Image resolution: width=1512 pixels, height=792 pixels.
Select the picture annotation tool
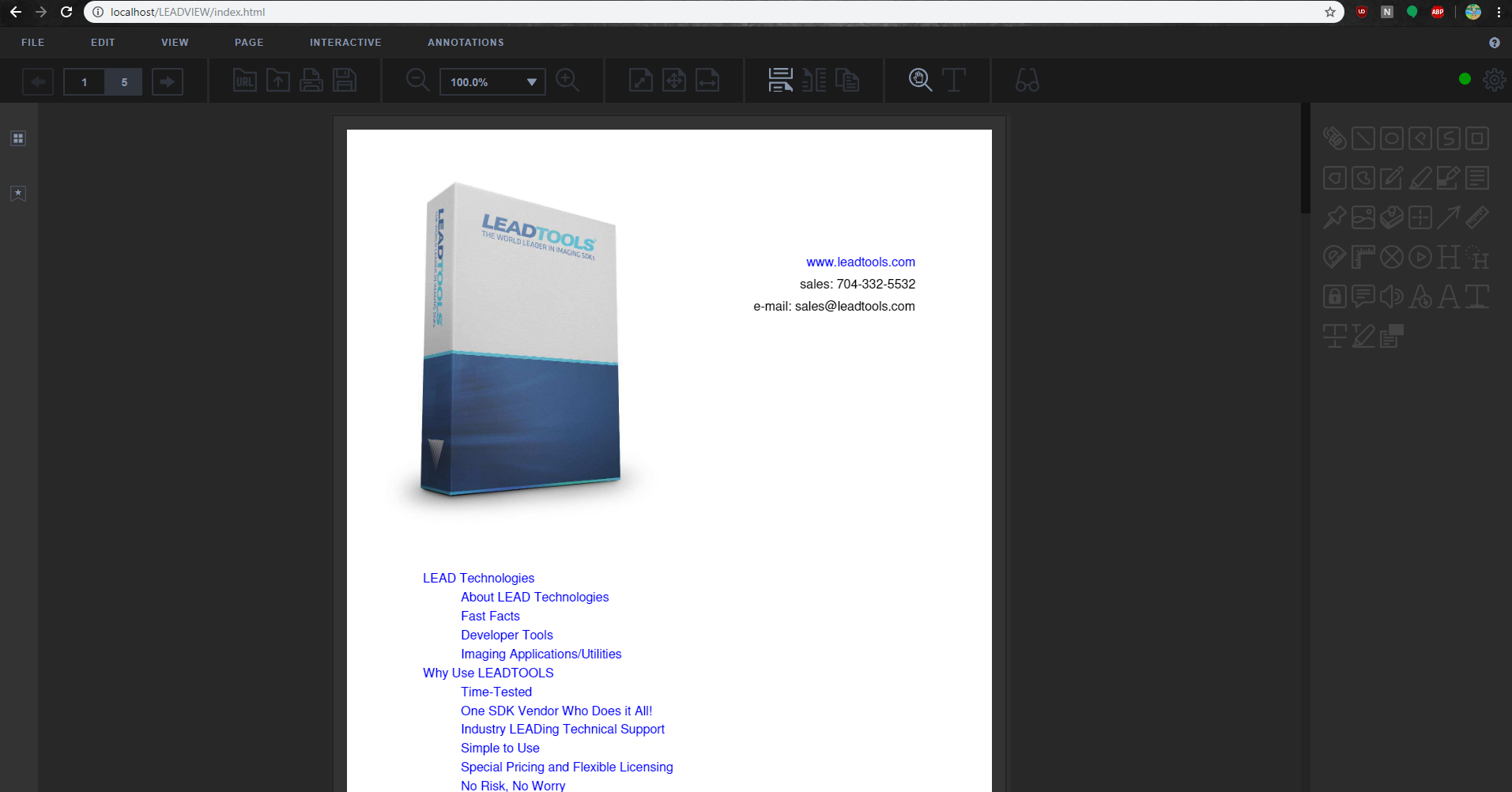tap(1363, 217)
